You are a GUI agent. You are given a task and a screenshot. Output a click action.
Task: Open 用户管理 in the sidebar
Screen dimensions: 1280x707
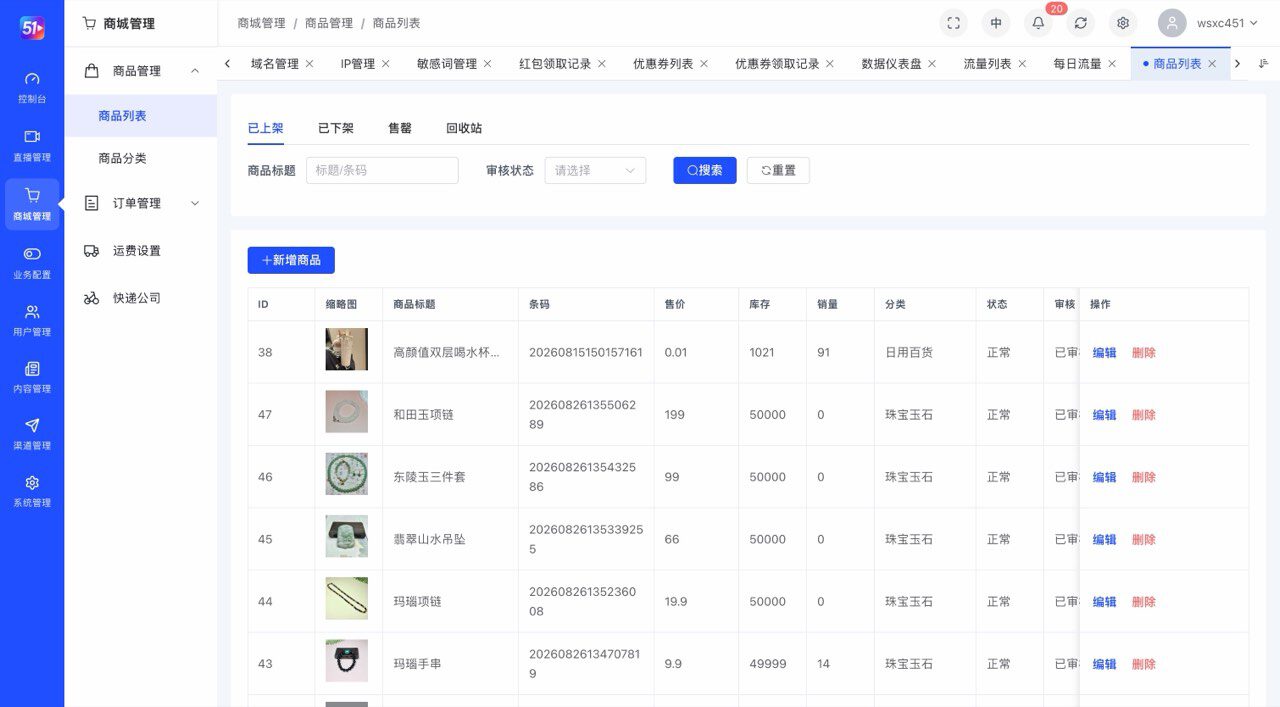(x=32, y=320)
